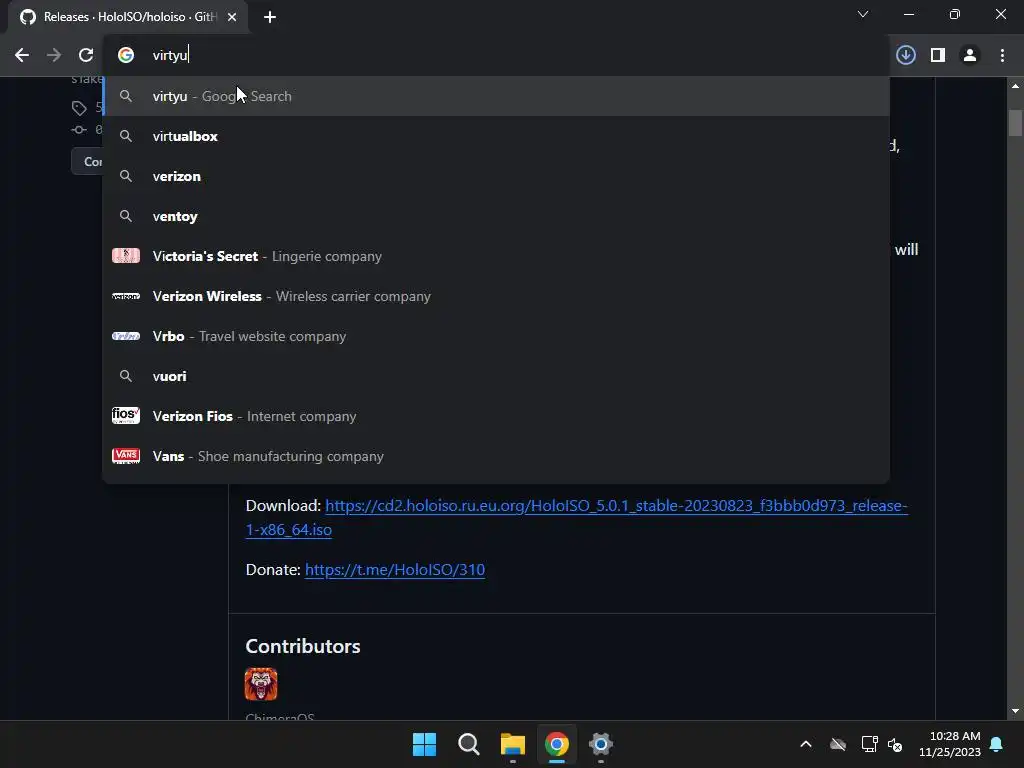This screenshot has height=768, width=1024.
Task: Open Settings gear from taskbar
Action: [601, 744]
